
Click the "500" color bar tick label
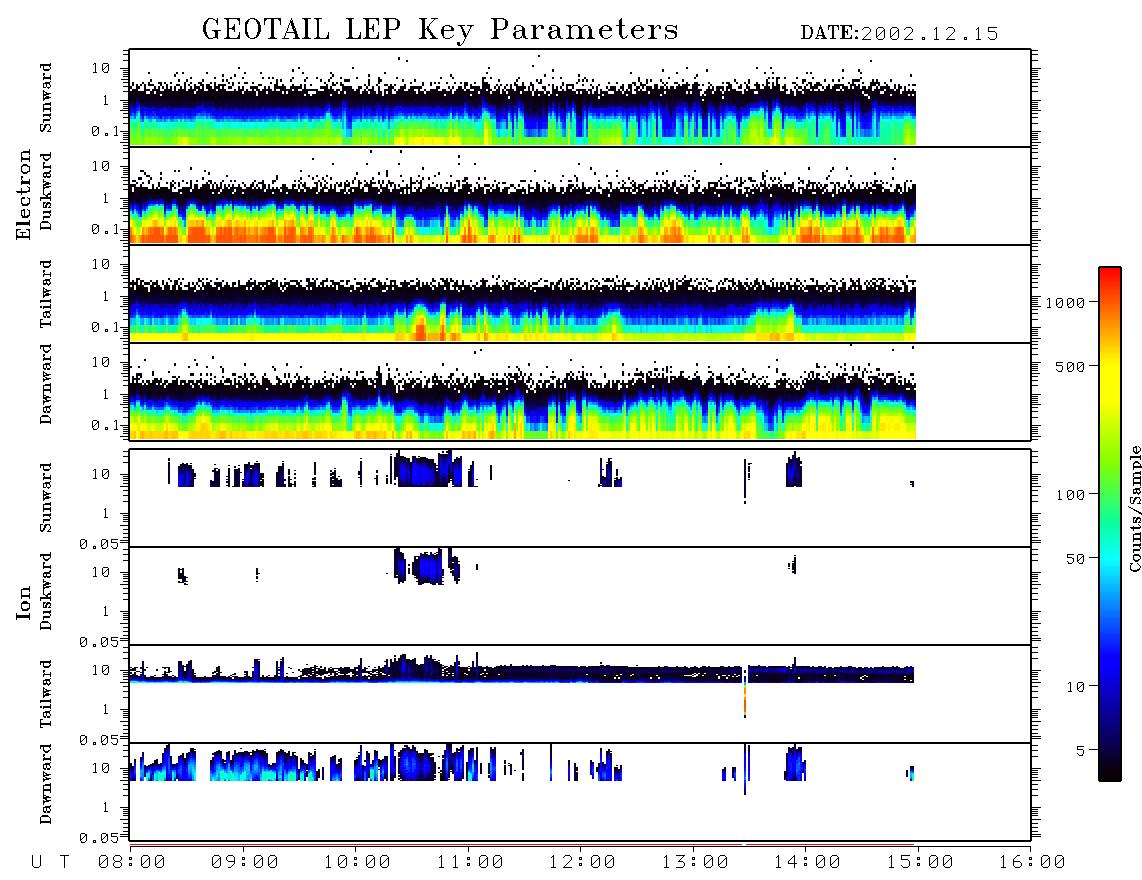[x=1070, y=366]
